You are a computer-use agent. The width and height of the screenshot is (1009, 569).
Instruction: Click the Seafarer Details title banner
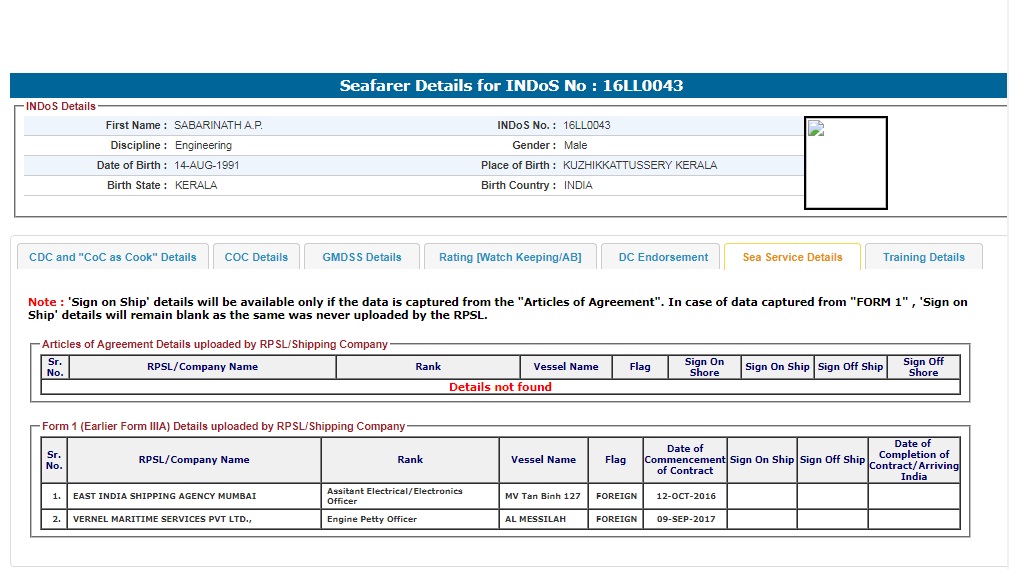pyautogui.click(x=510, y=86)
